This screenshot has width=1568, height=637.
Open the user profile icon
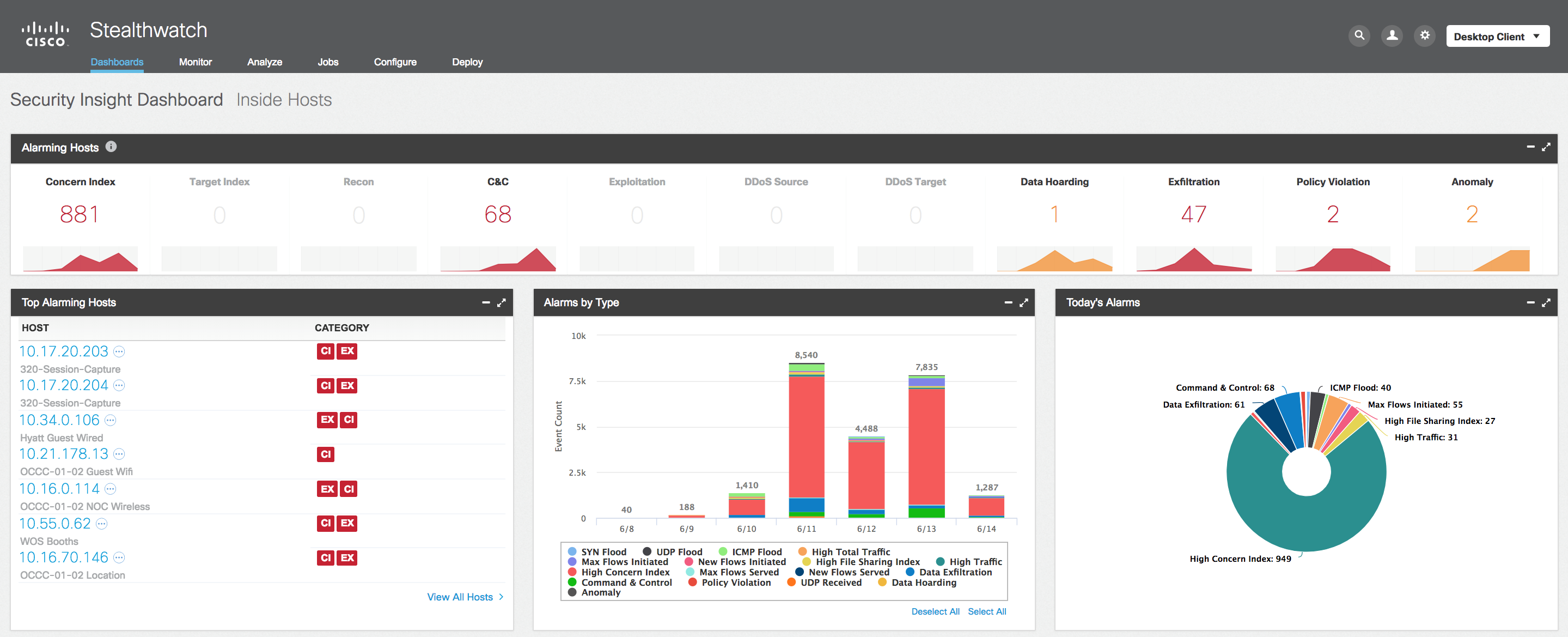(x=1392, y=36)
